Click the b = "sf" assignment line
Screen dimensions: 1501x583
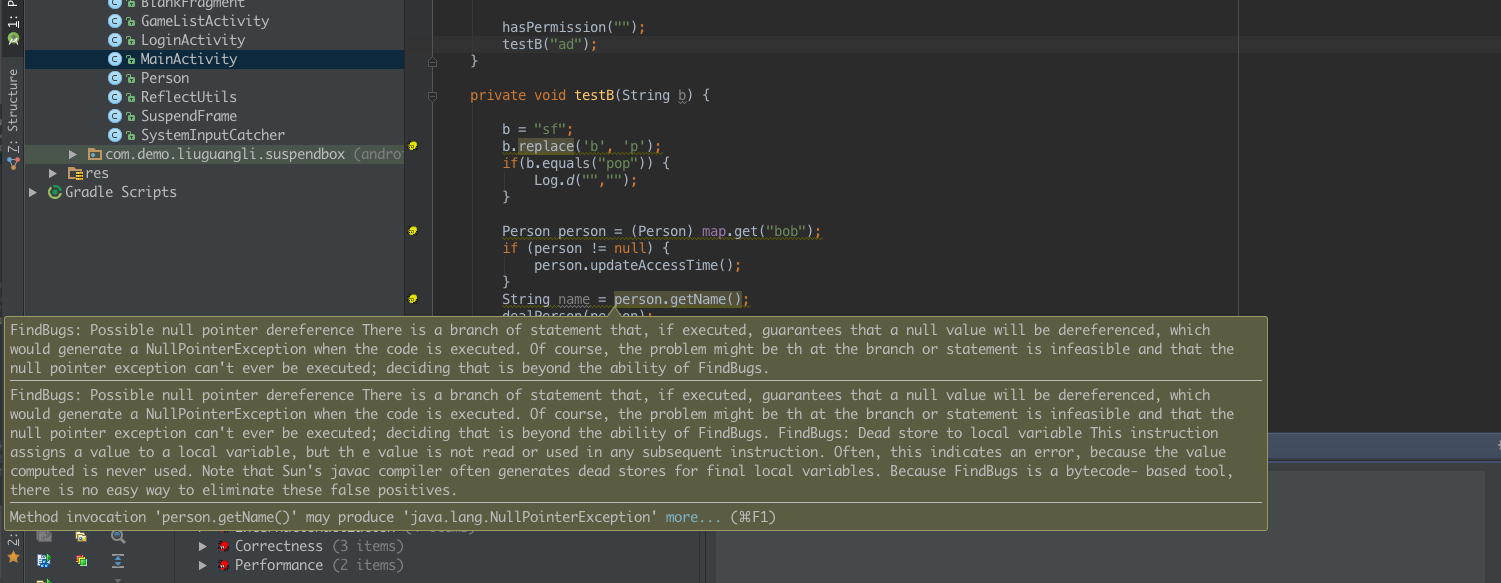coord(538,129)
